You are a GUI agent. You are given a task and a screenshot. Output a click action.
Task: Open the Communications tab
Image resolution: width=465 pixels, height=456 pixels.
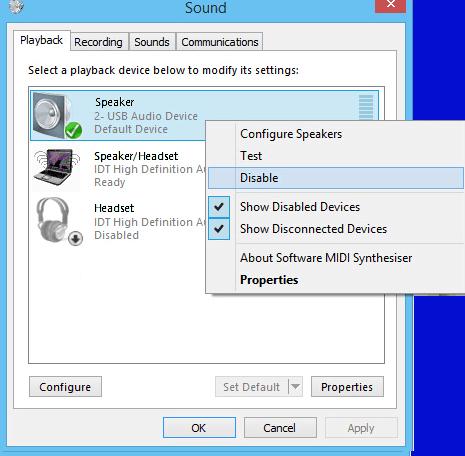point(220,42)
